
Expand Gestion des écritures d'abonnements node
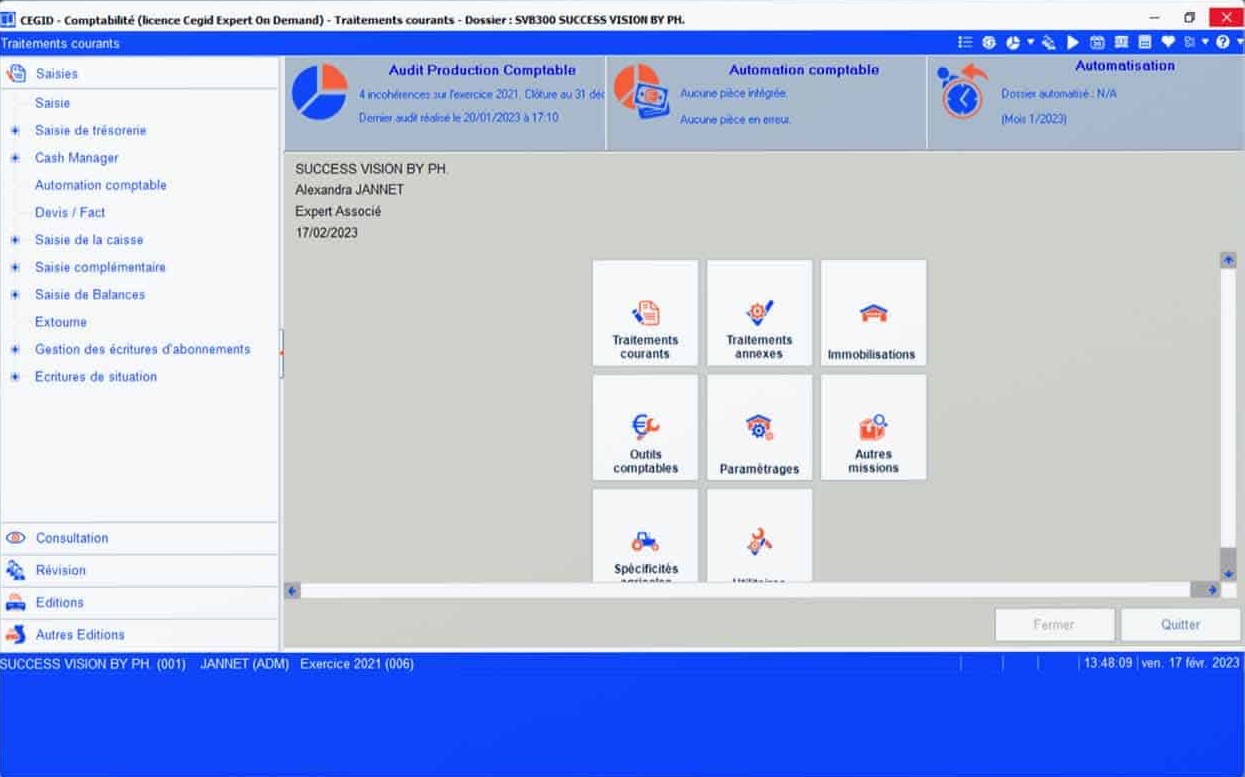15,349
